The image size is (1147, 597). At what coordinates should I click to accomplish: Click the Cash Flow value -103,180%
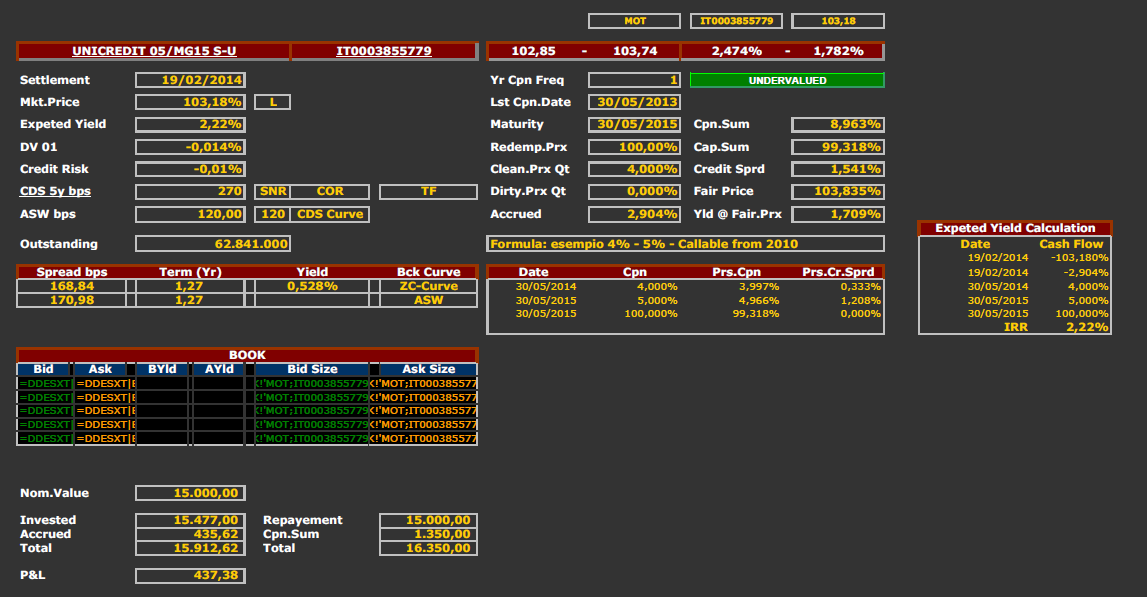pos(1079,258)
